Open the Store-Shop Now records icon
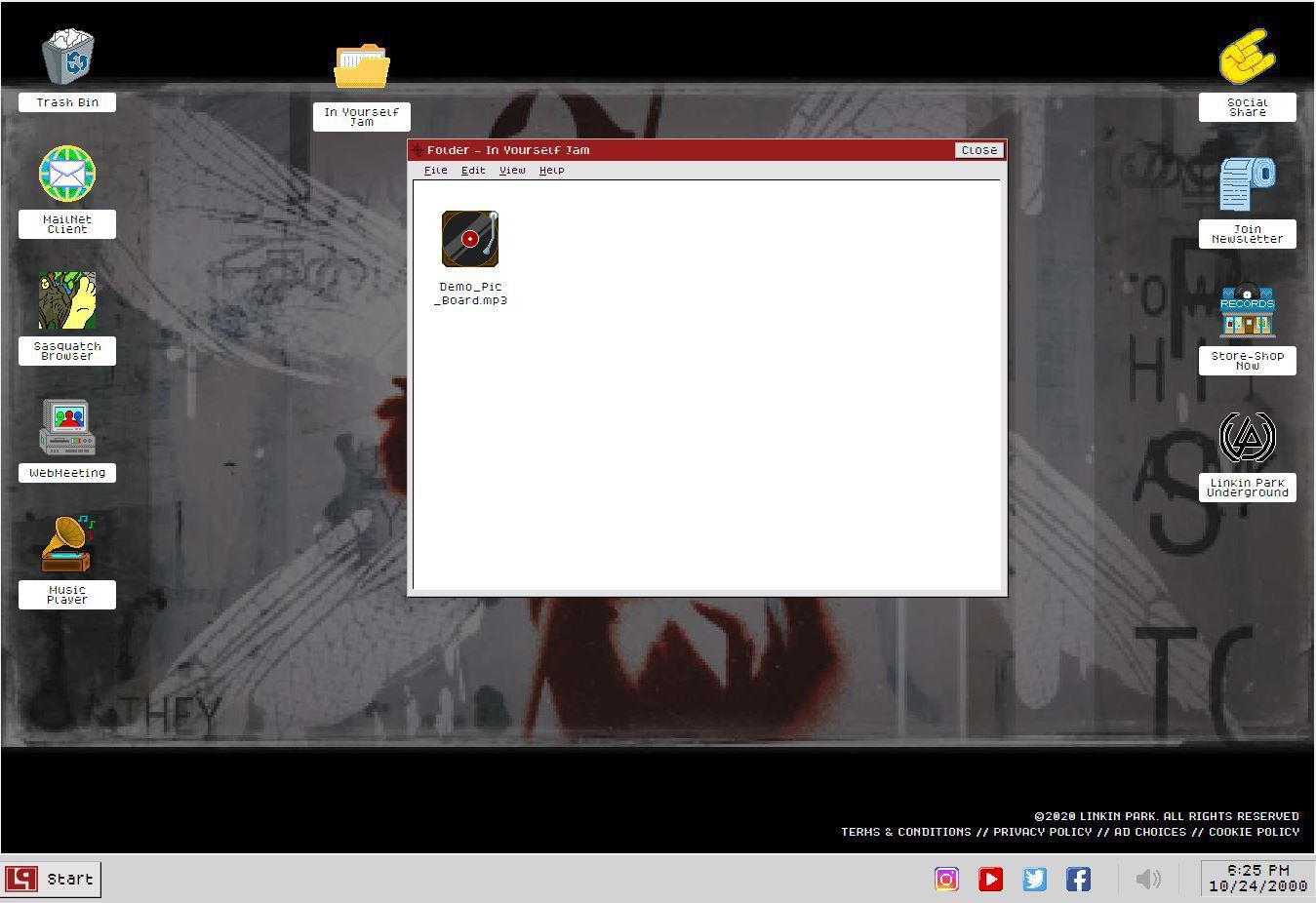This screenshot has height=903, width=1316. tap(1247, 311)
